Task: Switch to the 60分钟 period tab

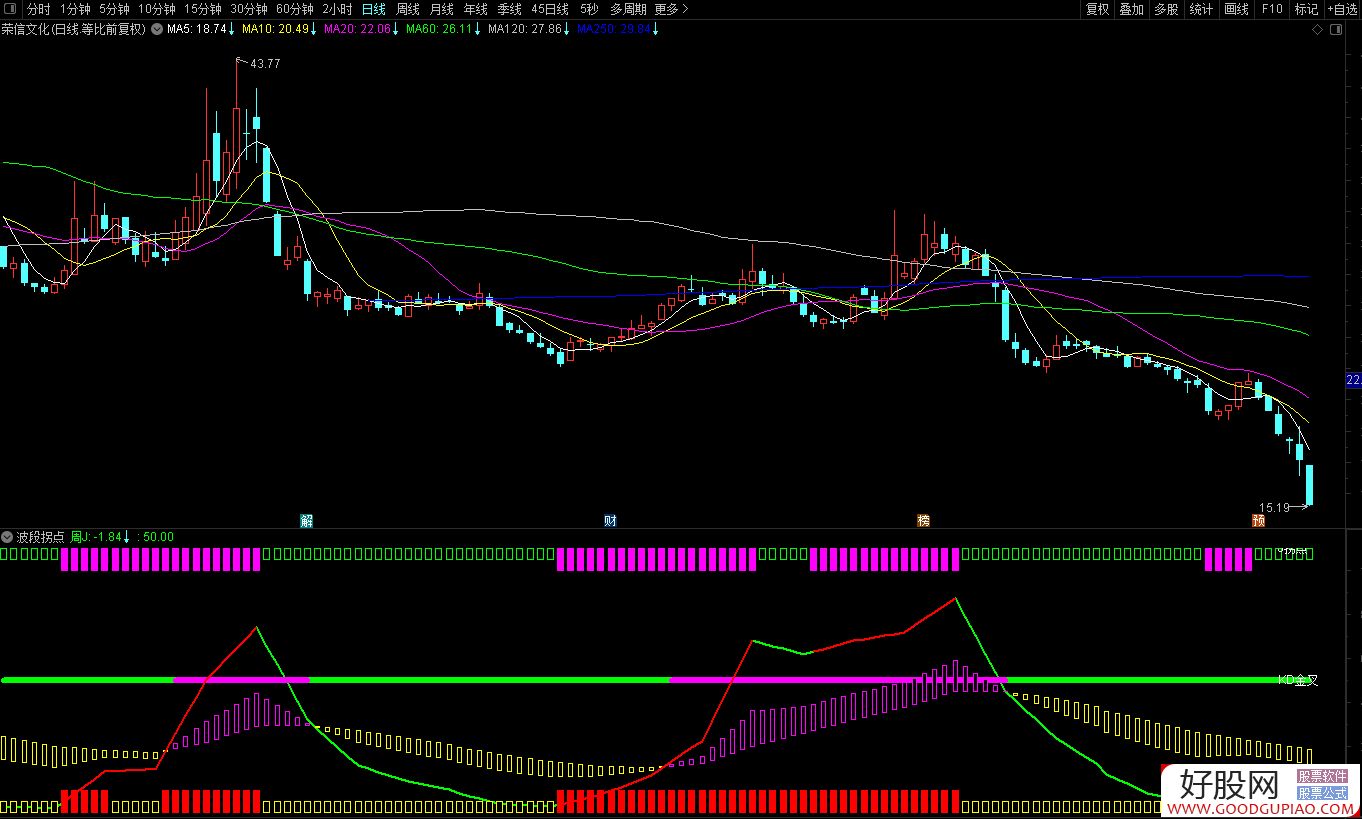Action: click(x=295, y=9)
